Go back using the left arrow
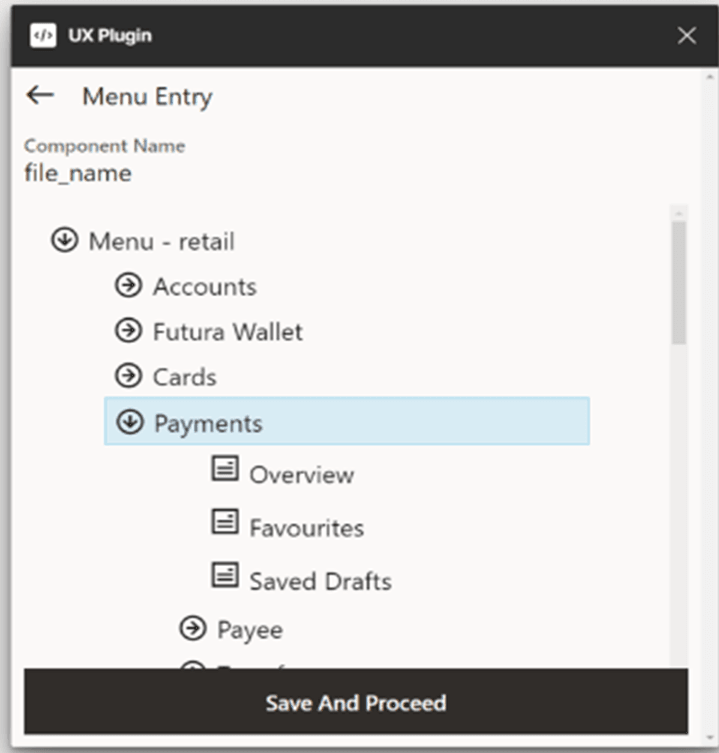Screen dimensions: 719x753 40,95
